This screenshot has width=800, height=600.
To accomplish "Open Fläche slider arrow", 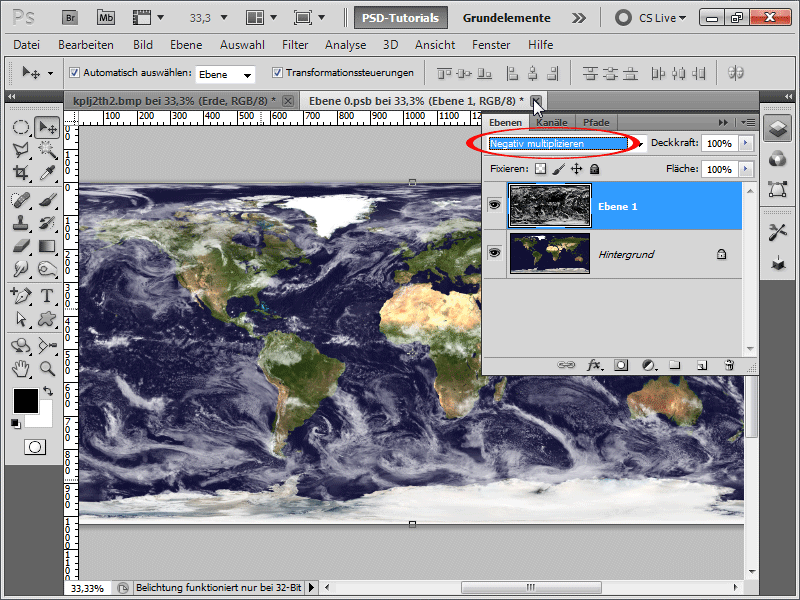I will pyautogui.click(x=746, y=169).
